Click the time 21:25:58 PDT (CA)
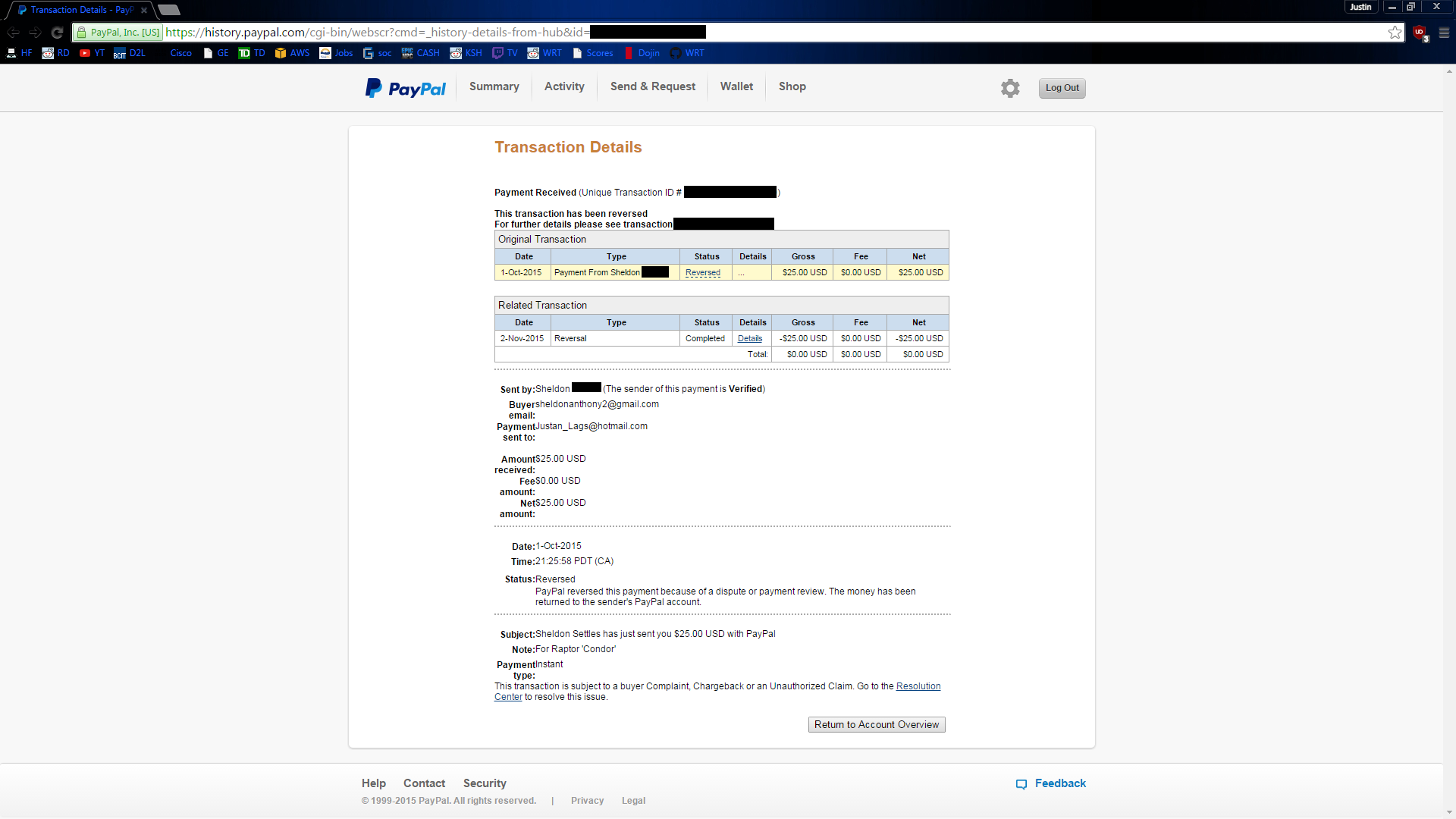Screen dimensions: 1456x819 click(574, 562)
